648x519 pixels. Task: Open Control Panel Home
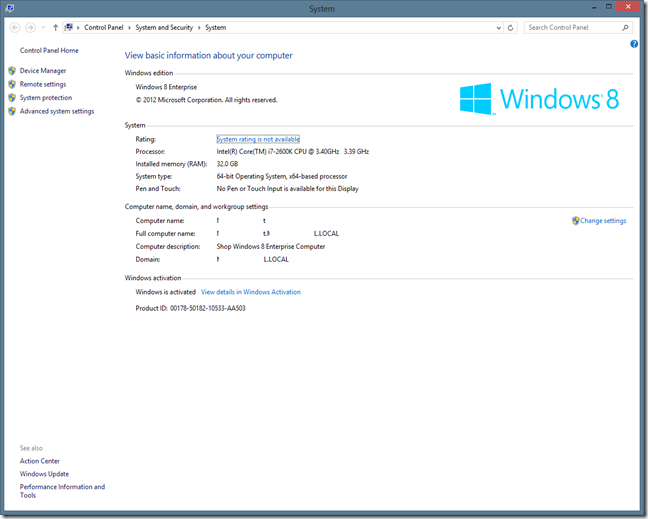pos(49,50)
